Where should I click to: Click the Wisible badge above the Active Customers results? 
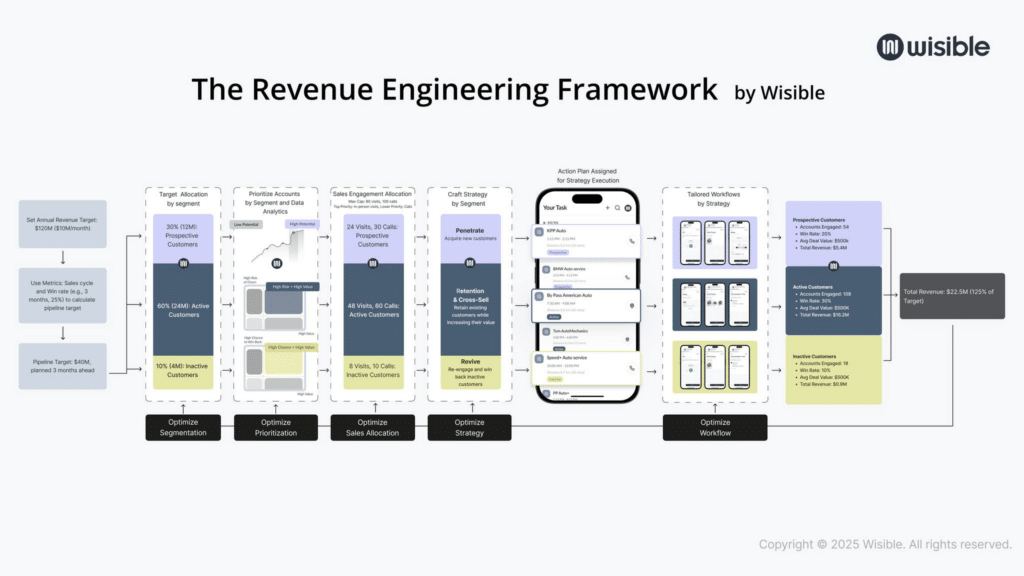coord(833,266)
